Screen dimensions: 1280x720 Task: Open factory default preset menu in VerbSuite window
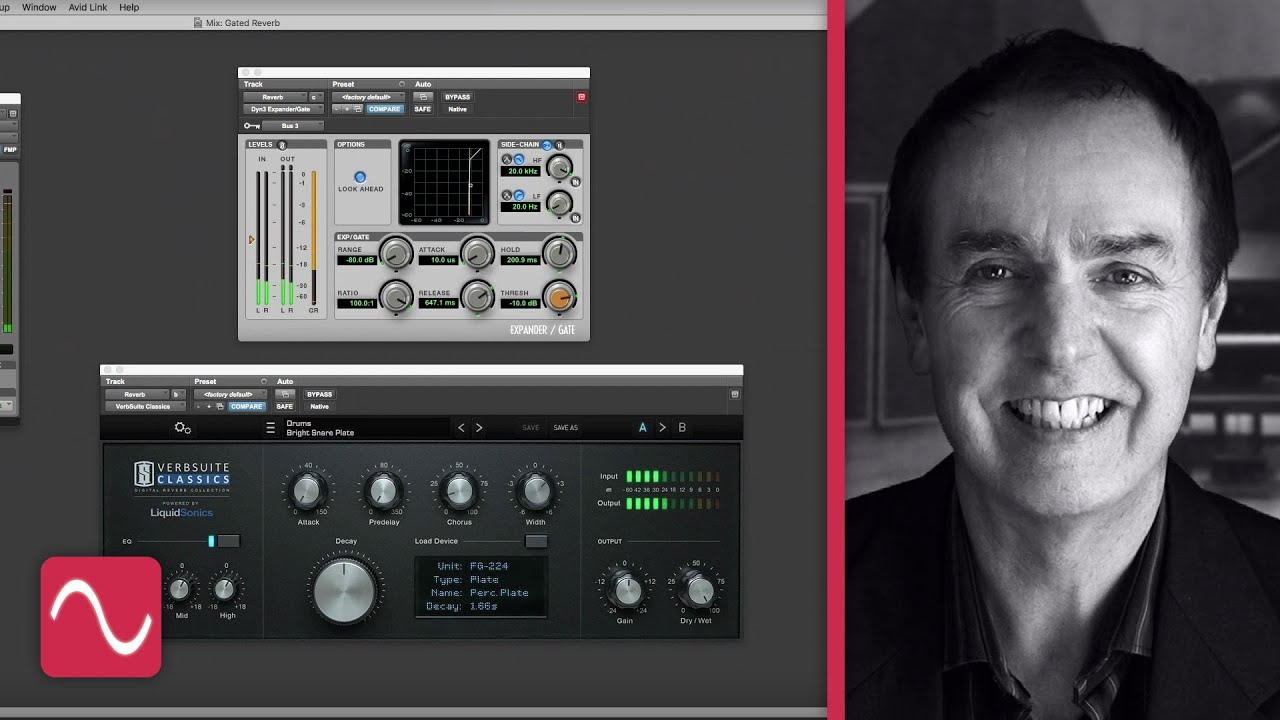(x=231, y=394)
